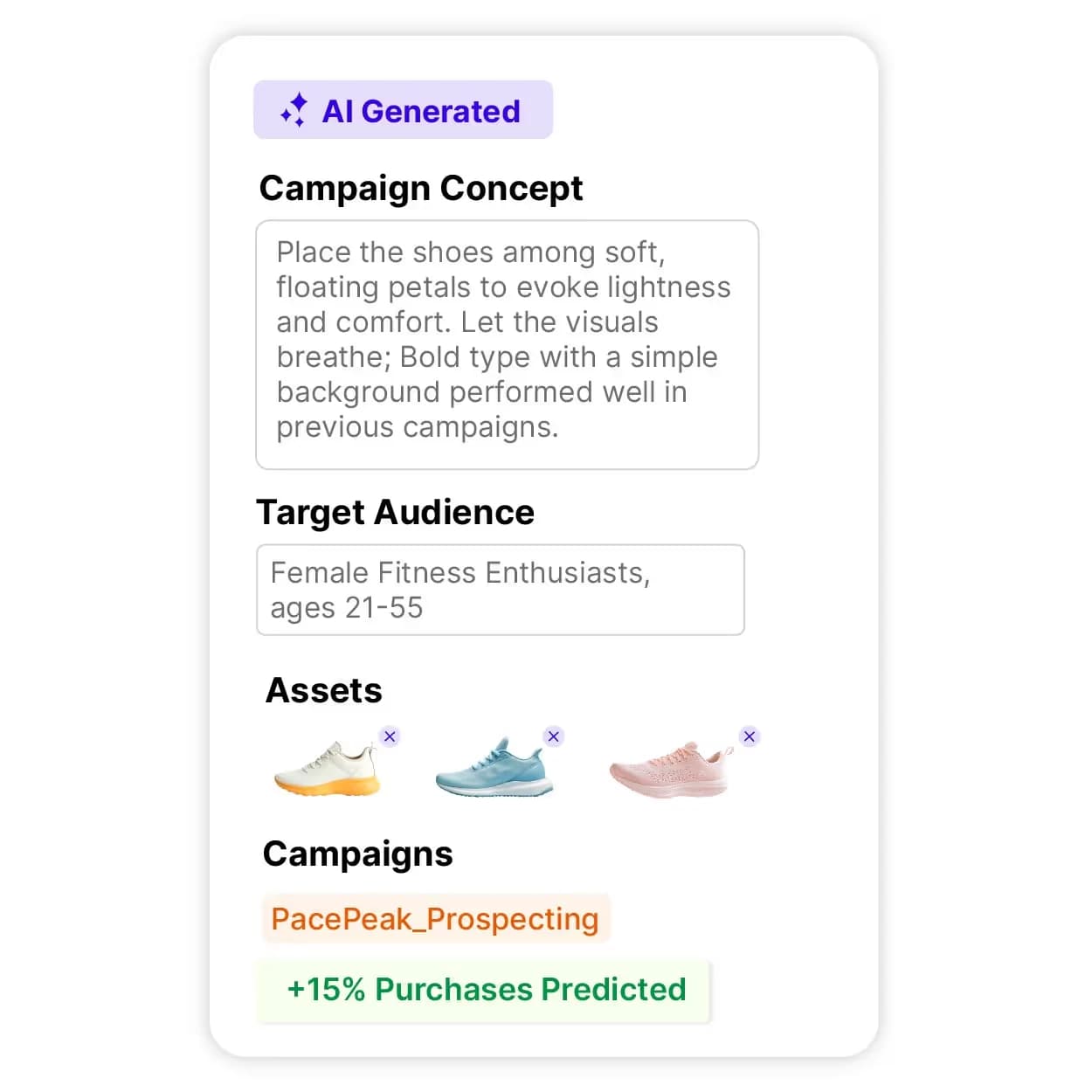The height and width of the screenshot is (1092, 1092).
Task: Click the Campaign Concept heading
Action: click(420, 189)
